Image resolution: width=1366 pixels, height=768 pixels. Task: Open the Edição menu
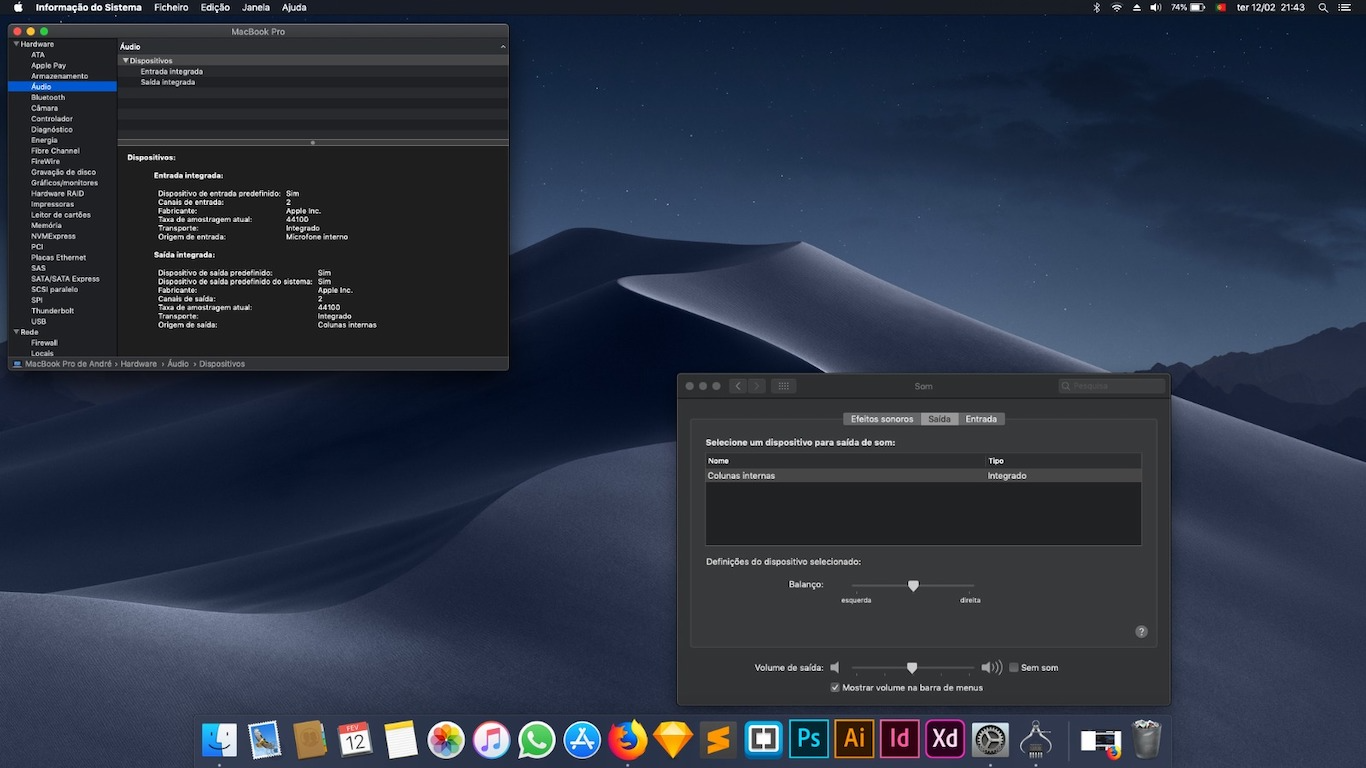point(215,7)
